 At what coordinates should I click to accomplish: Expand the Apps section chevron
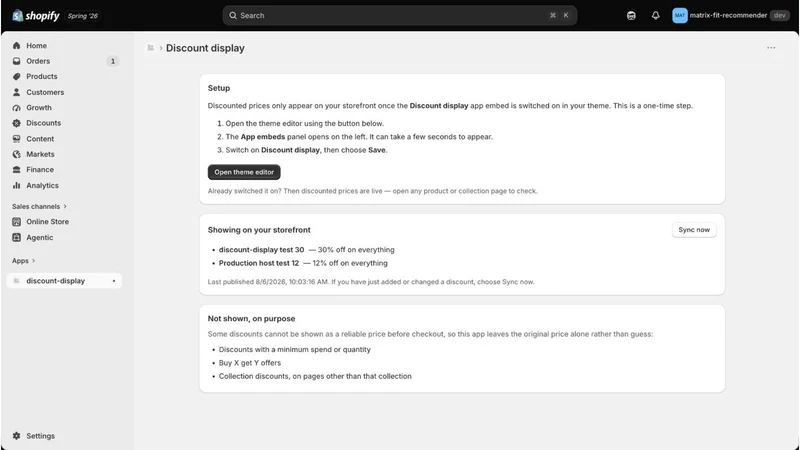pos(34,261)
